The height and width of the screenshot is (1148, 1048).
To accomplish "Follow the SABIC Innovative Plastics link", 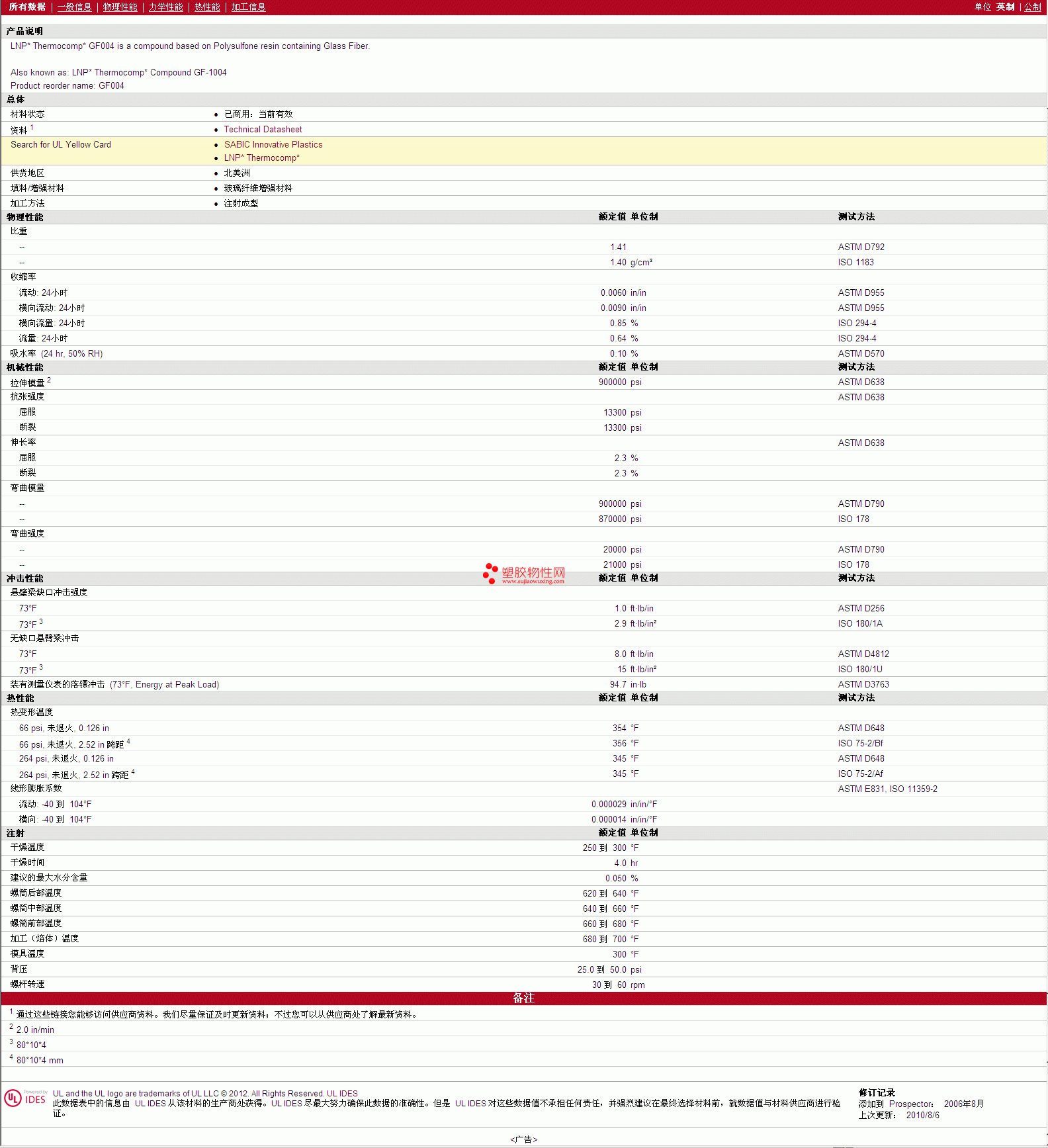I will pos(273,145).
